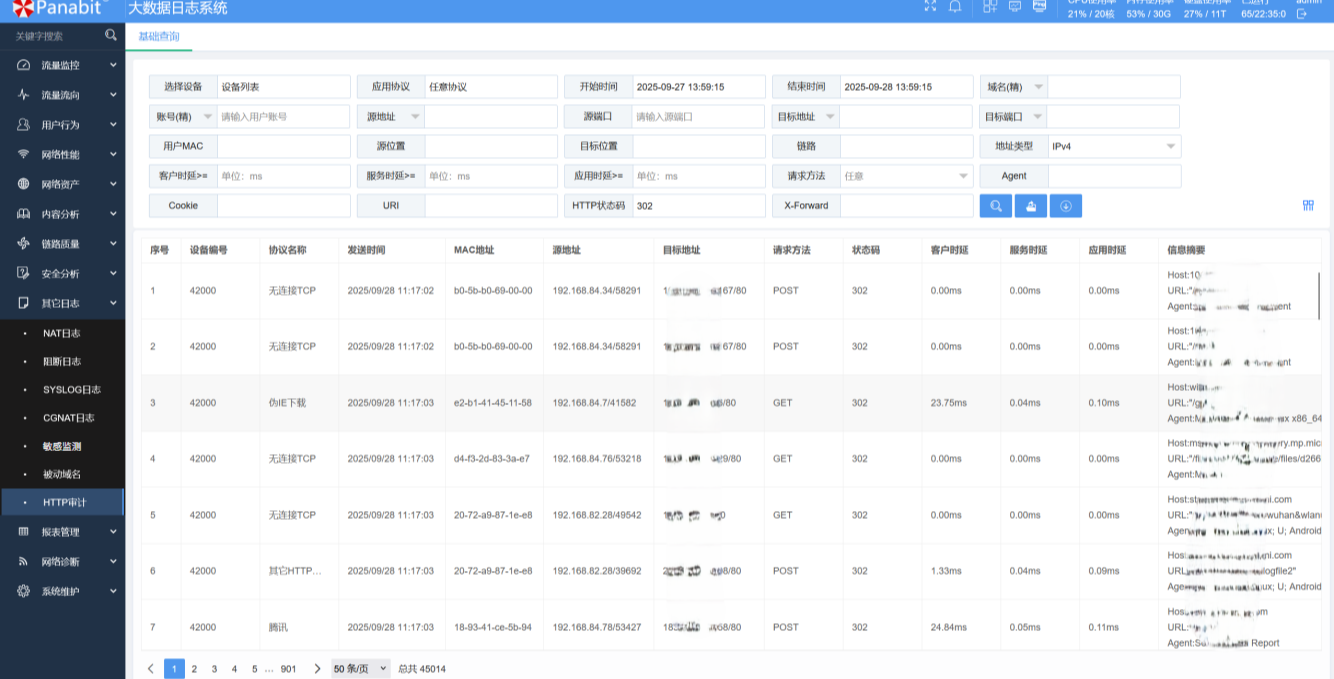Click the next page arrow
This screenshot has height=679, width=1334.
pyautogui.click(x=317, y=669)
